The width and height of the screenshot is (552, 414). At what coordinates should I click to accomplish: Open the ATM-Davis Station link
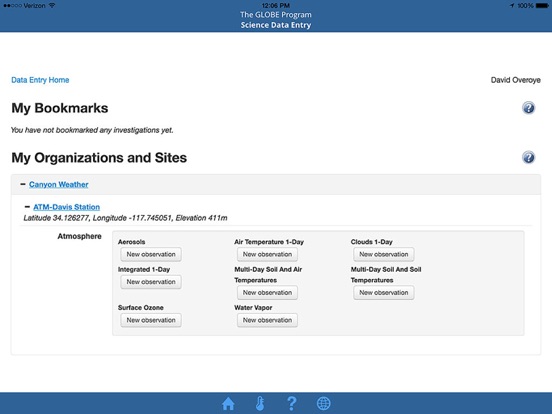[67, 207]
